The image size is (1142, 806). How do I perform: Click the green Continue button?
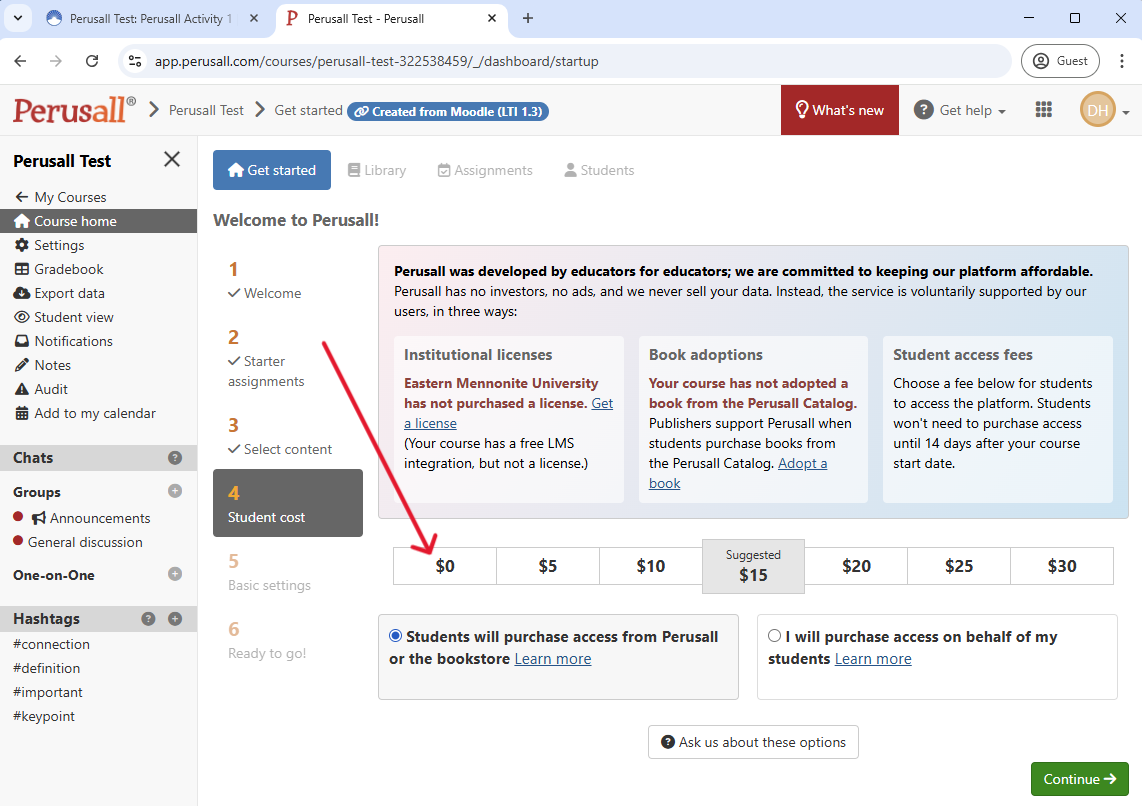(1079, 779)
